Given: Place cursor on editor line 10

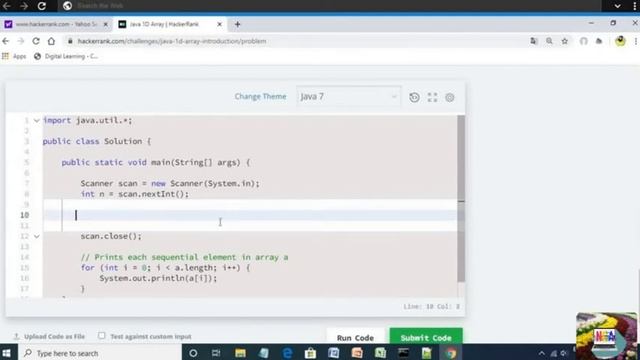Looking at the screenshot, I should point(250,215).
